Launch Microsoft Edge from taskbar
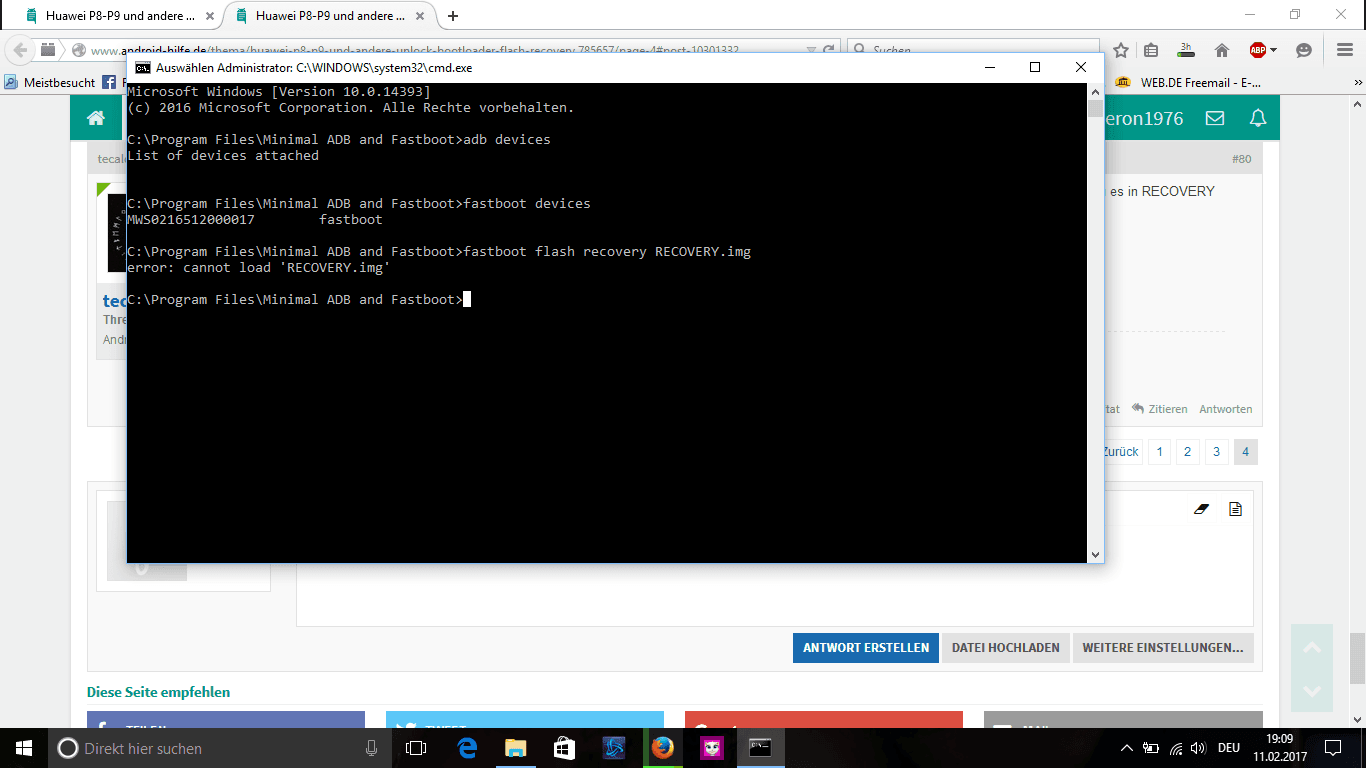1366x768 pixels. 467,748
